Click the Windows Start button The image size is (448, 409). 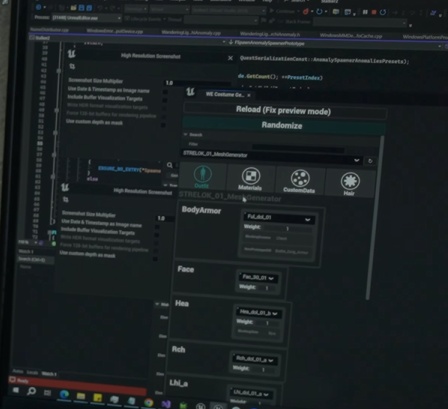(x=16, y=390)
